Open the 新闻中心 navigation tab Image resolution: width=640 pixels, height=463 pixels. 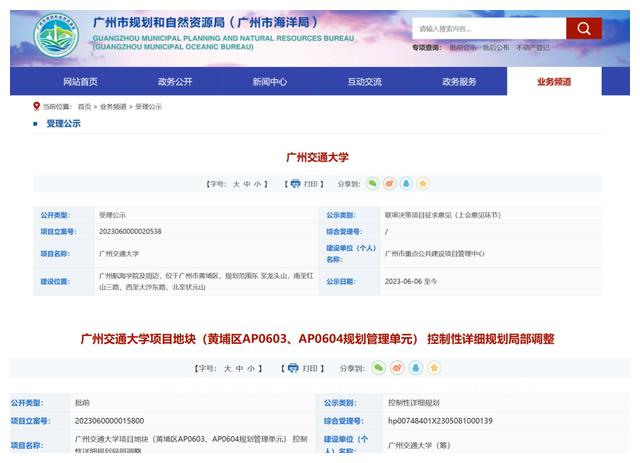pyautogui.click(x=270, y=82)
